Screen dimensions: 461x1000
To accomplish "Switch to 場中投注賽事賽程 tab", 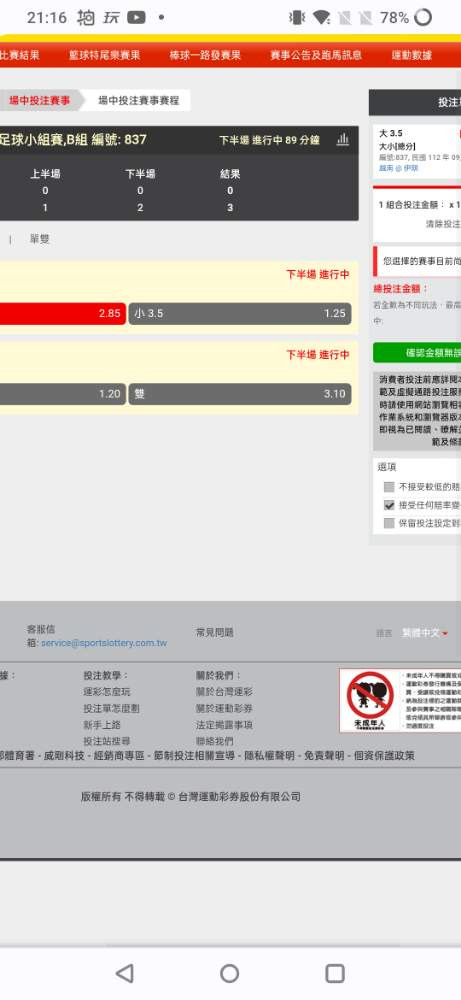I will point(138,100).
